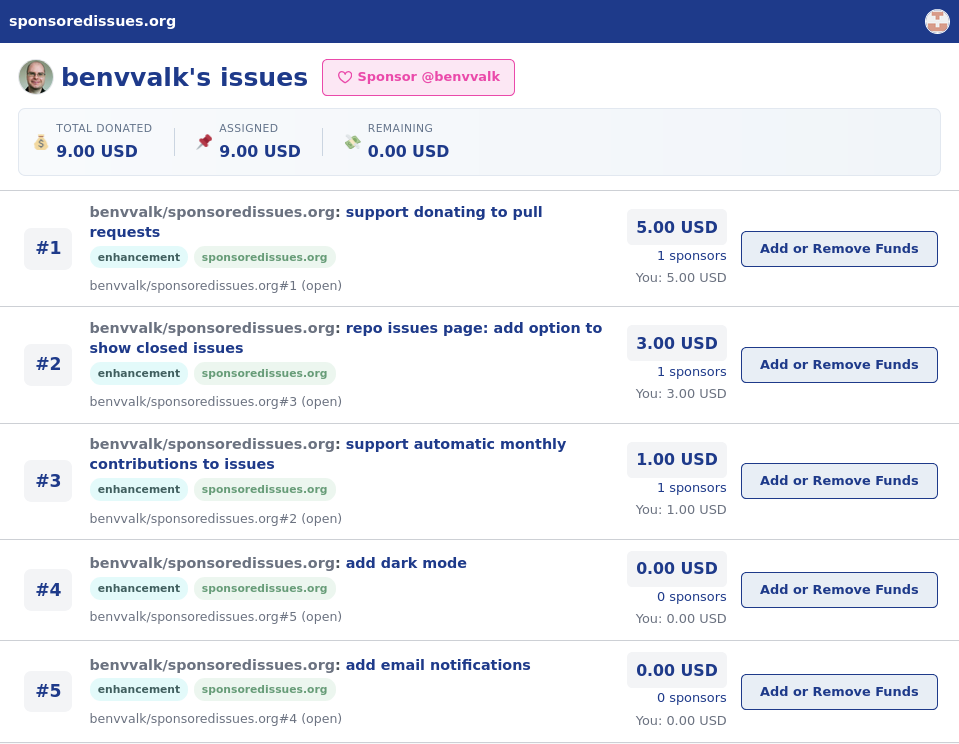
Task: Click the Sponsor @benvvalk heart button
Action: (x=418, y=77)
